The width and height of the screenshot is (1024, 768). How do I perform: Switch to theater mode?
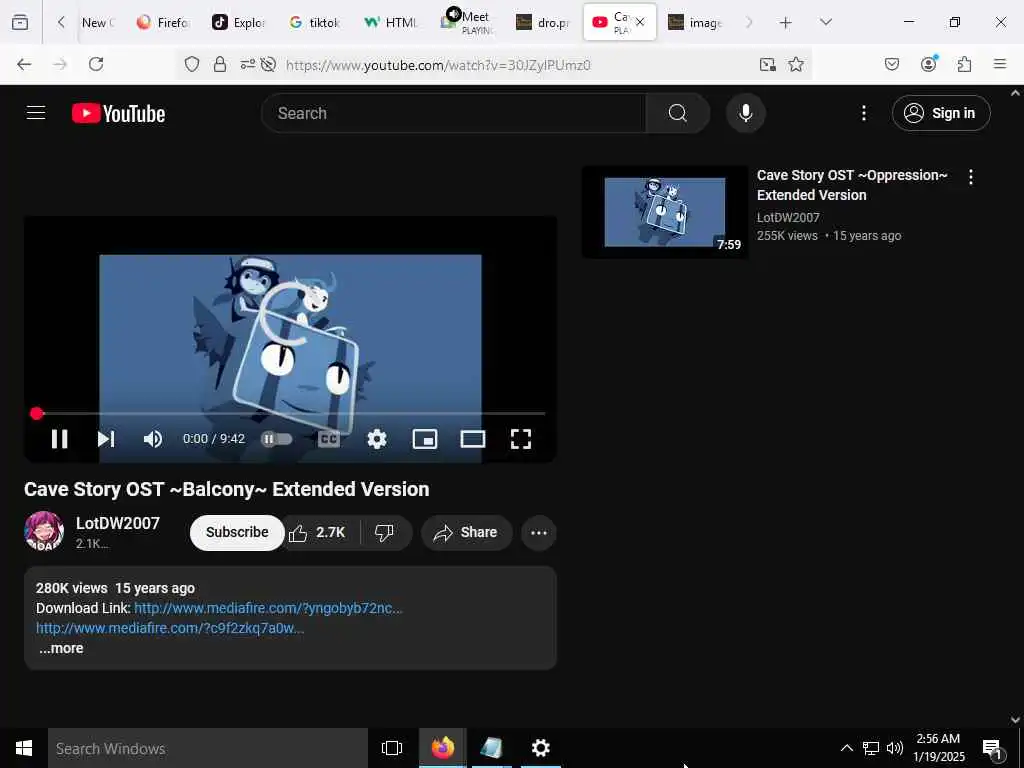coord(473,439)
